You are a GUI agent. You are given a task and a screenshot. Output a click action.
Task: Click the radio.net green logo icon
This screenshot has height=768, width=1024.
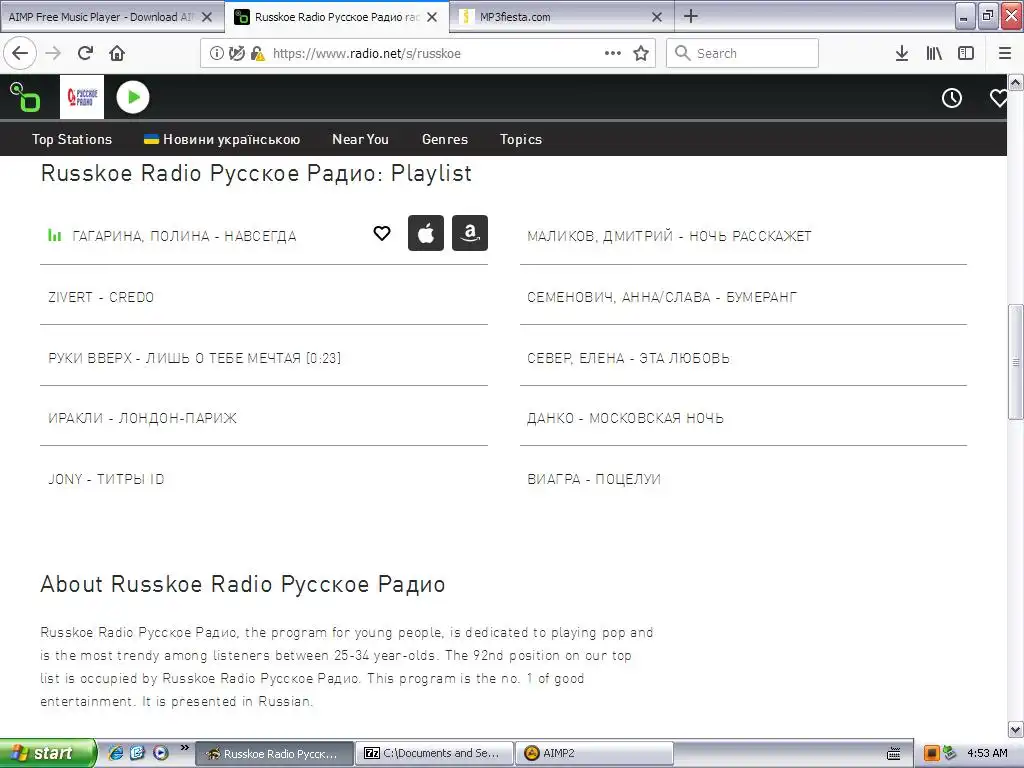(x=25, y=97)
